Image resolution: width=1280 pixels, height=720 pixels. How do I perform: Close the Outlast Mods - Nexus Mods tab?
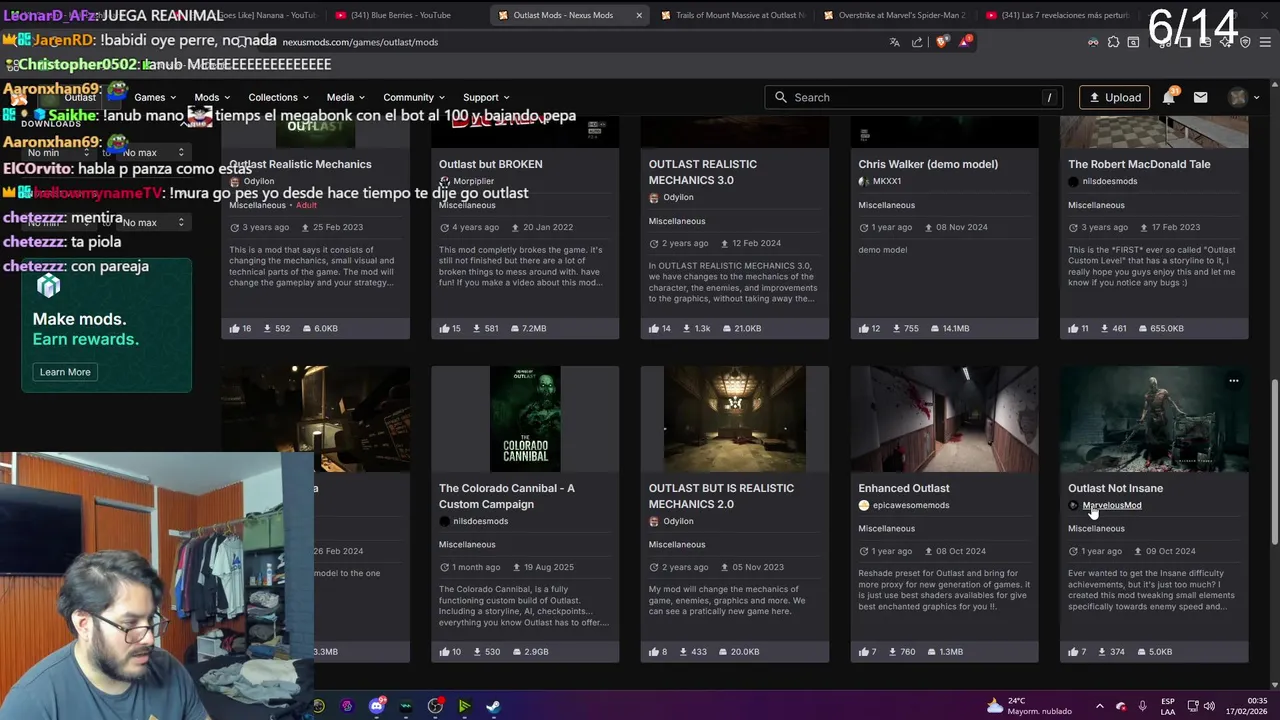[x=639, y=15]
